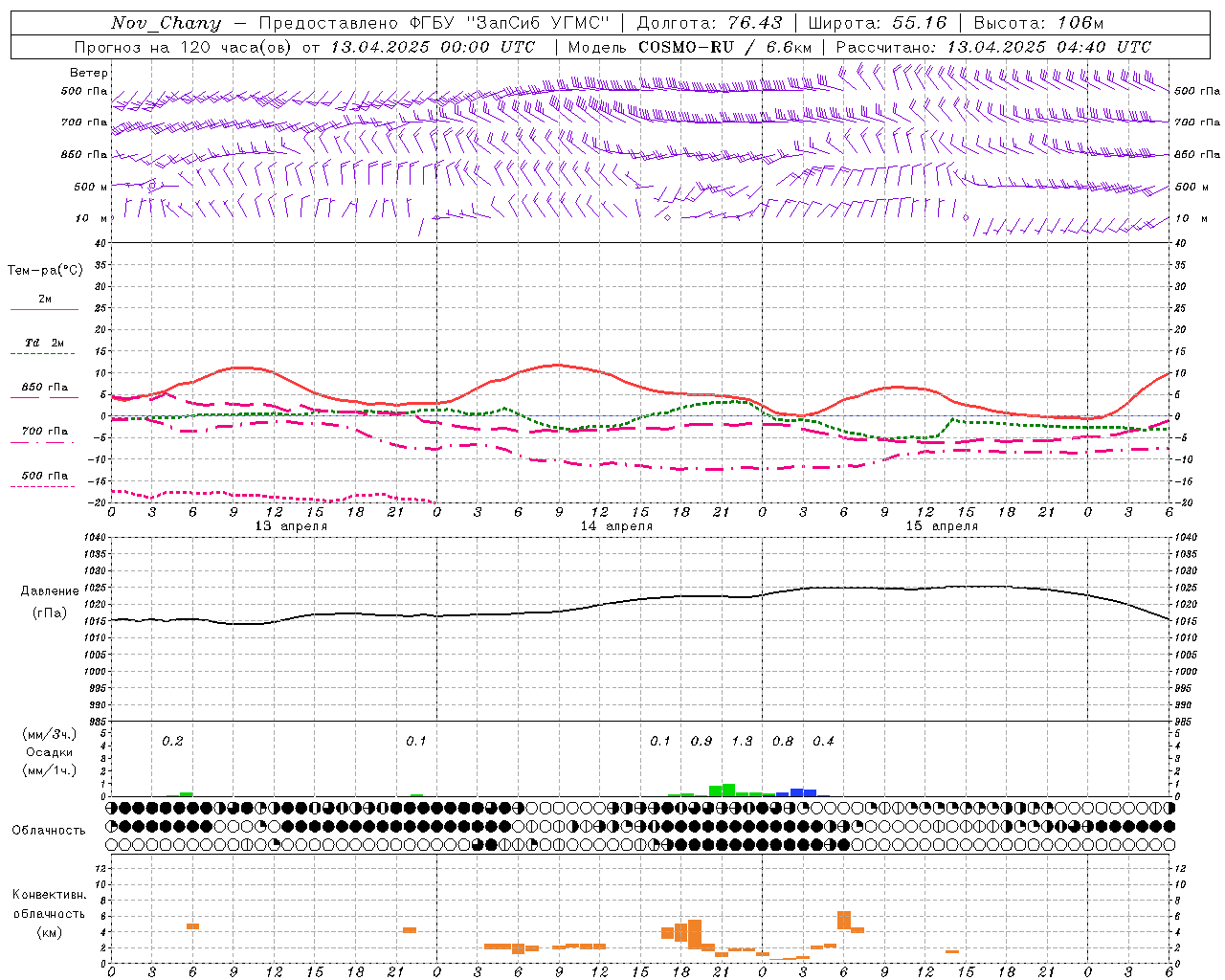The width and height of the screenshot is (1225, 980).
Task: Click the 'Высота: 106м' header field
Action: (1038, 23)
